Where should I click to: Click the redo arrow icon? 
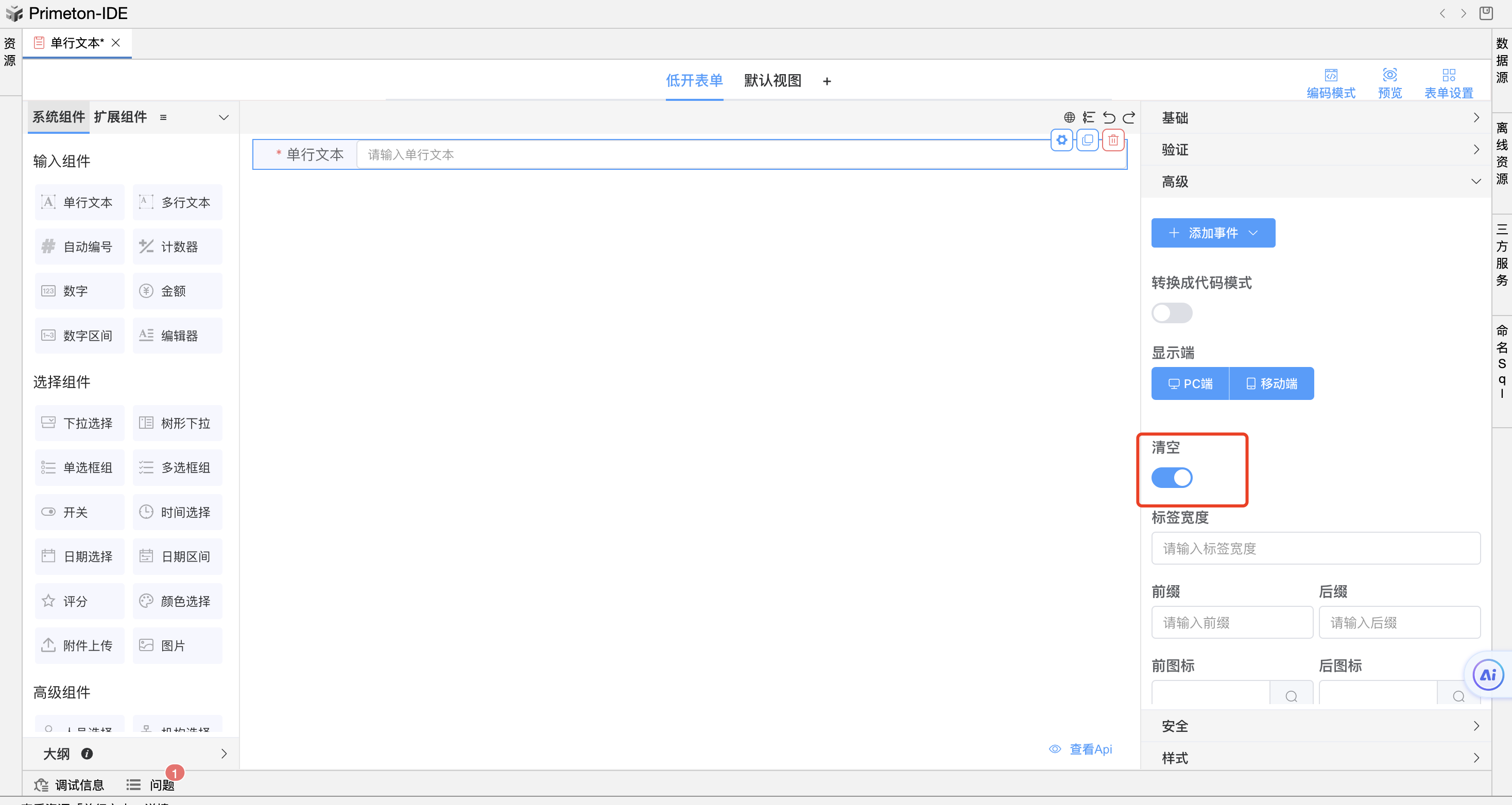(1129, 117)
